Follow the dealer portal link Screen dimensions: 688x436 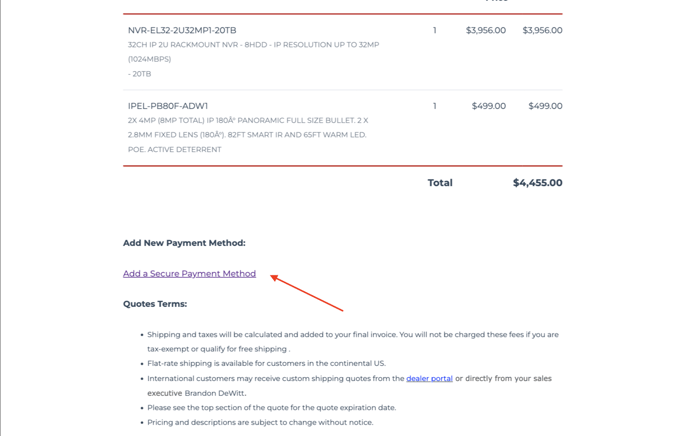coord(429,379)
